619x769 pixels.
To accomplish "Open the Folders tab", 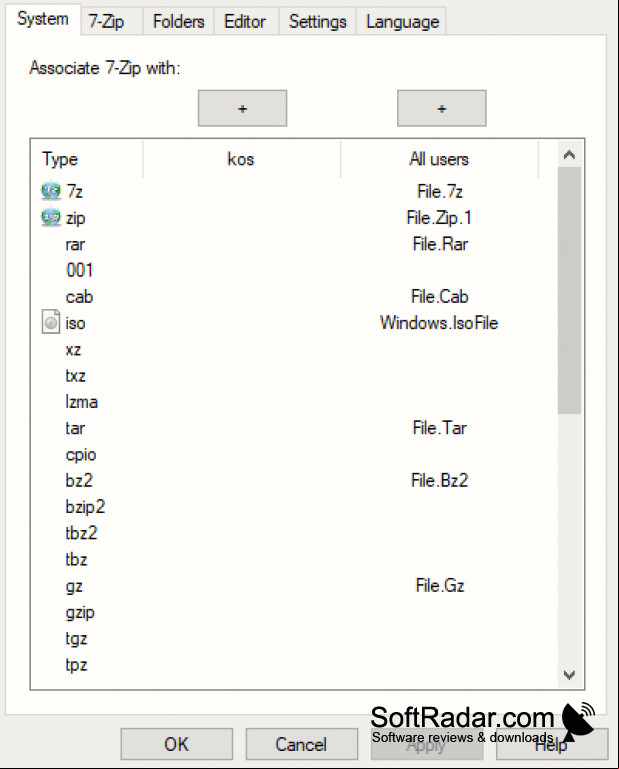I will click(x=179, y=22).
